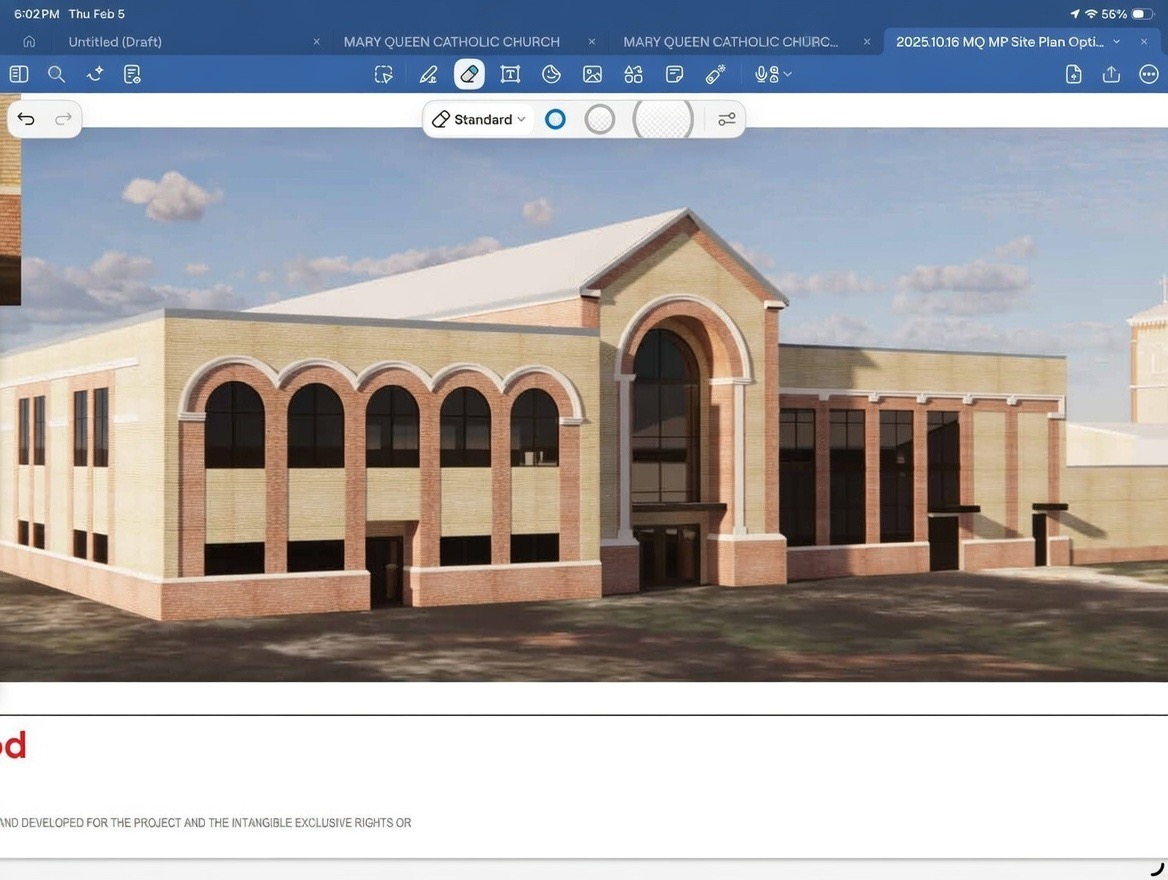Switch to first MARY QUEEN CATHOLIC CHURCH tab
Image resolution: width=1168 pixels, height=880 pixels.
click(451, 42)
